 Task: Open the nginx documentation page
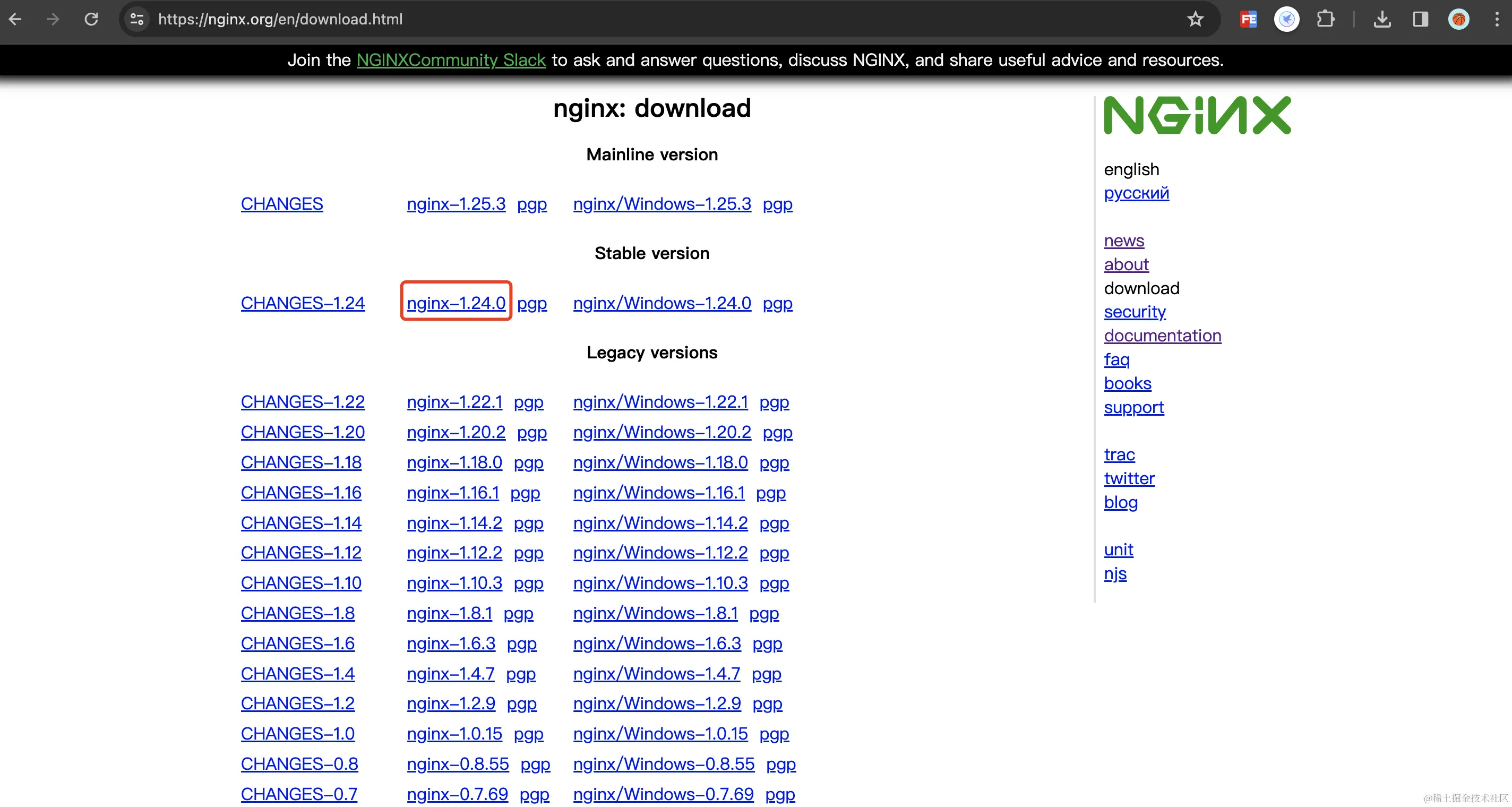1163,335
